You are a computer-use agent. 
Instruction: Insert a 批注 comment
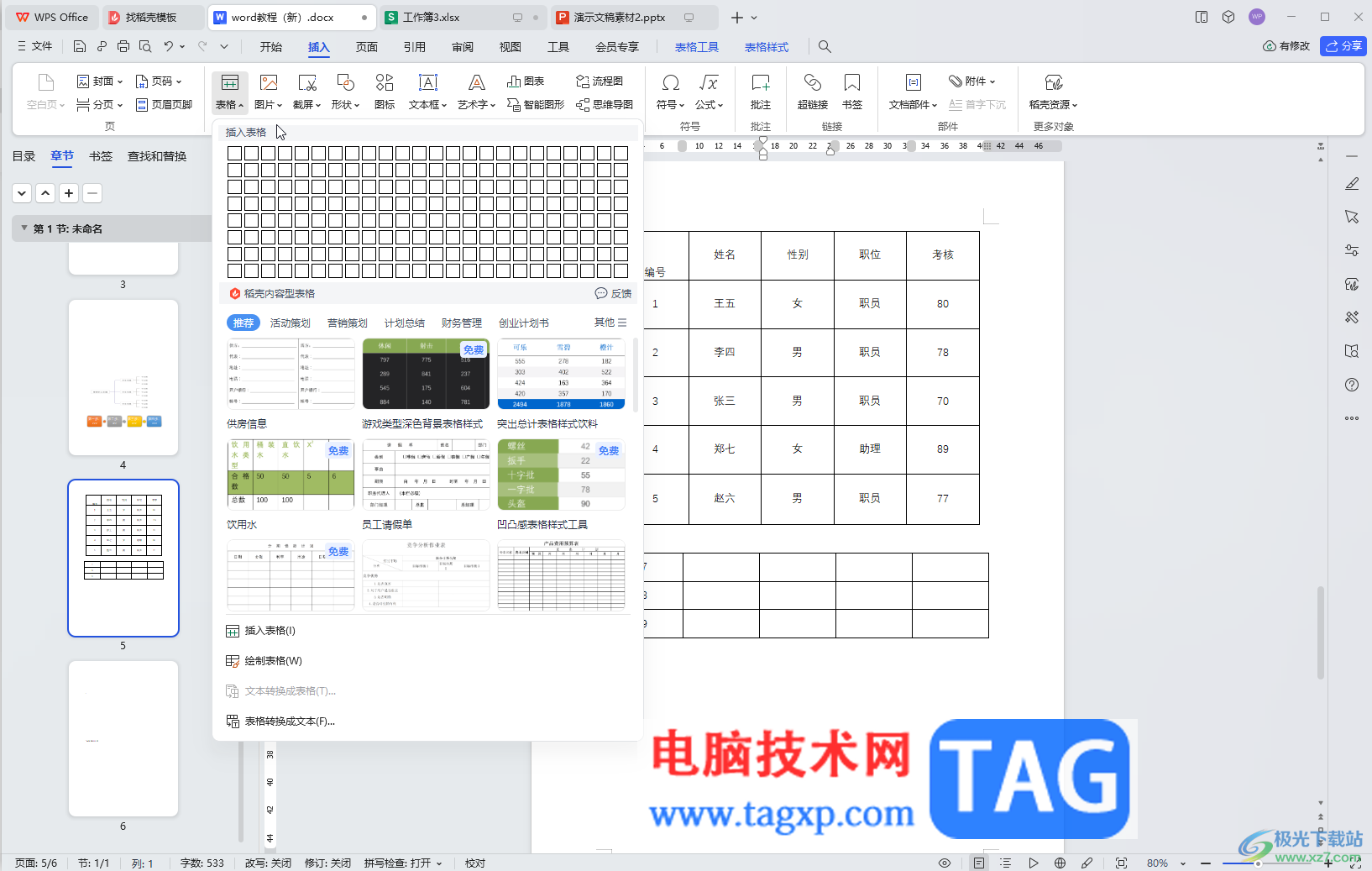pyautogui.click(x=761, y=92)
